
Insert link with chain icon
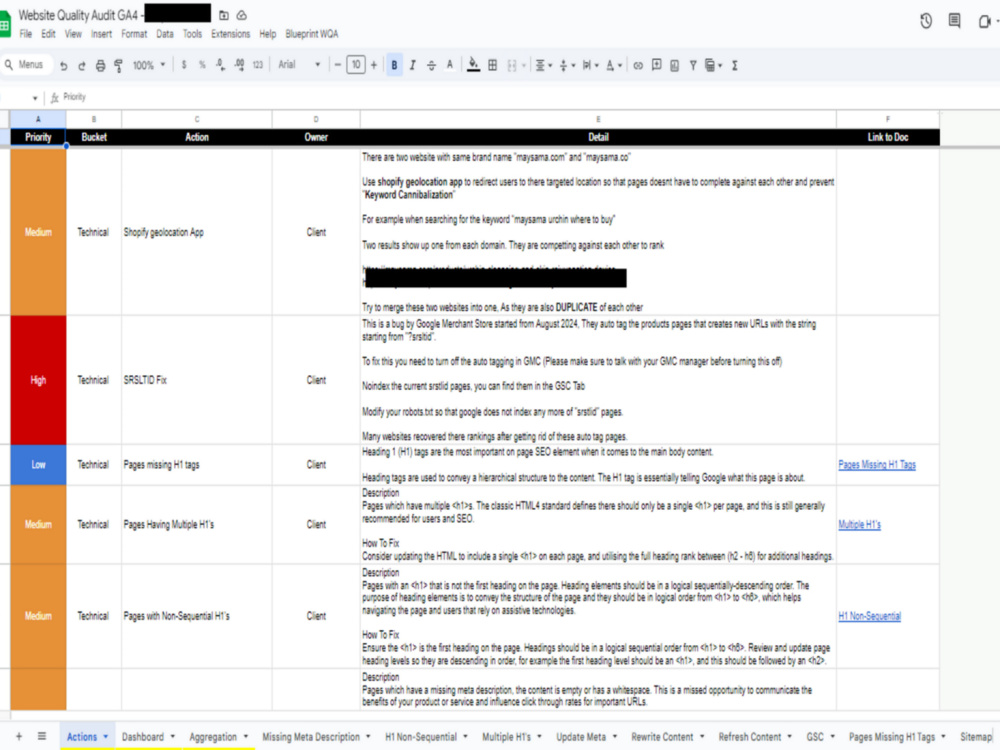coord(638,65)
